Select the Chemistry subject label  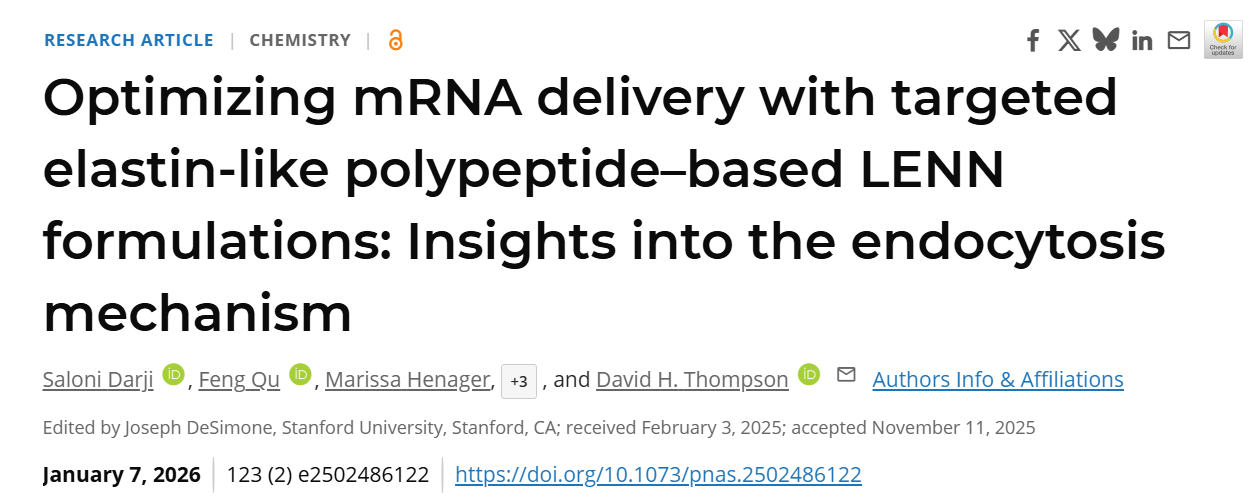(300, 40)
